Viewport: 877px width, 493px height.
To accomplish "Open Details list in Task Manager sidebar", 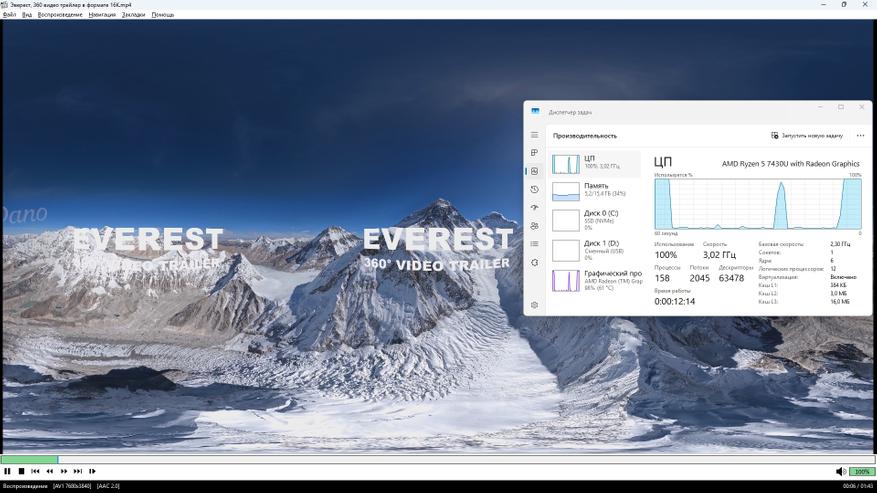I will click(535, 244).
